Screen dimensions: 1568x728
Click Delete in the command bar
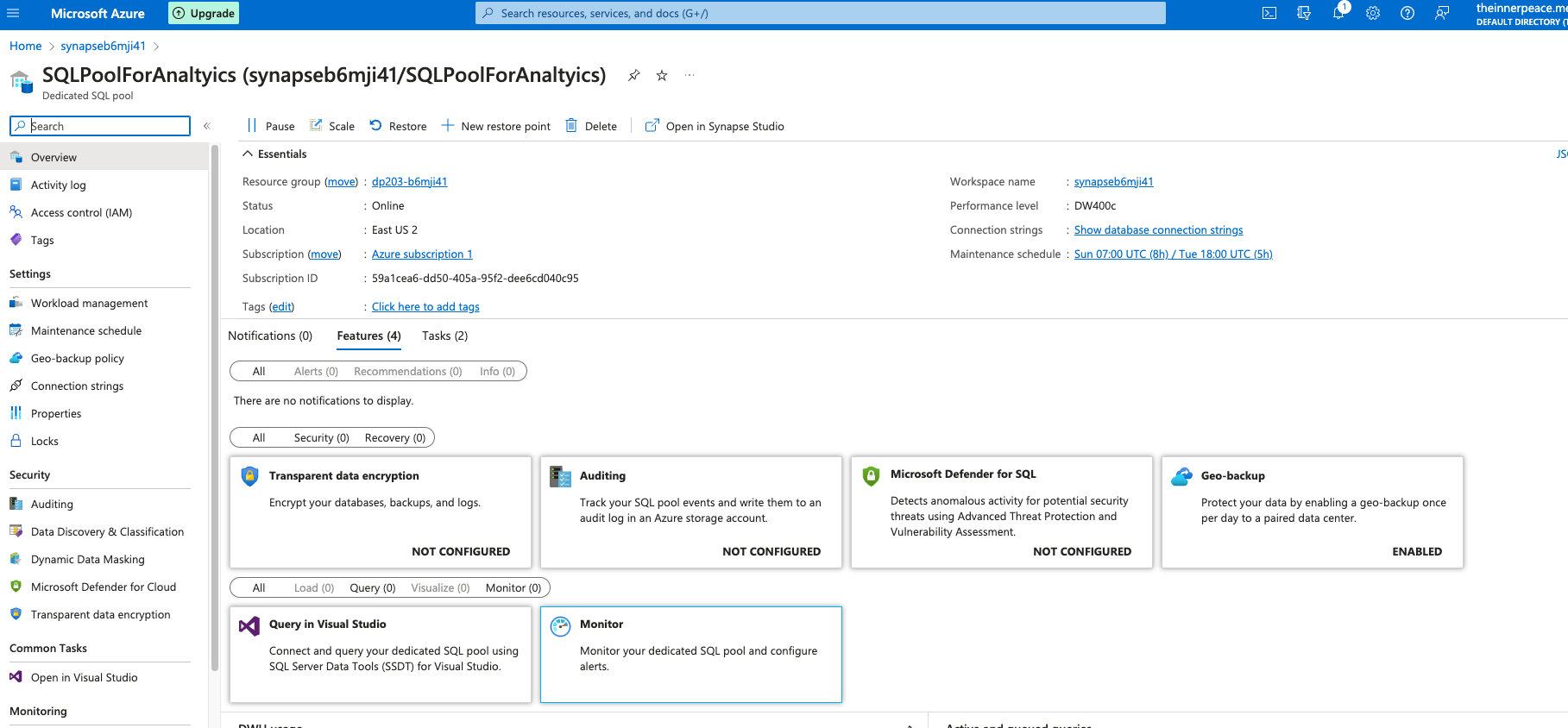[591, 126]
